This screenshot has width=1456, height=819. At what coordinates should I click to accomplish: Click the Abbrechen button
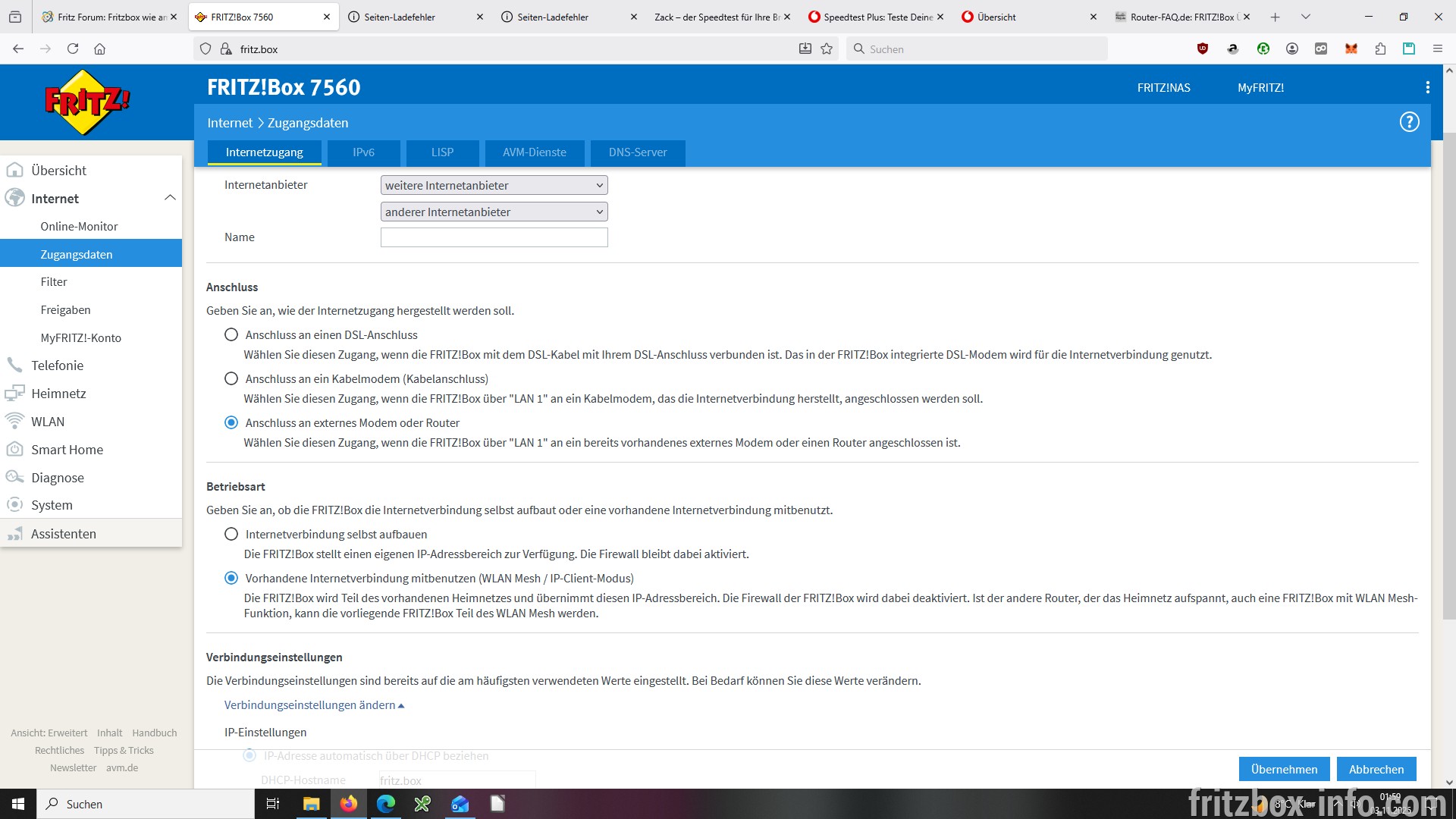pos(1376,769)
